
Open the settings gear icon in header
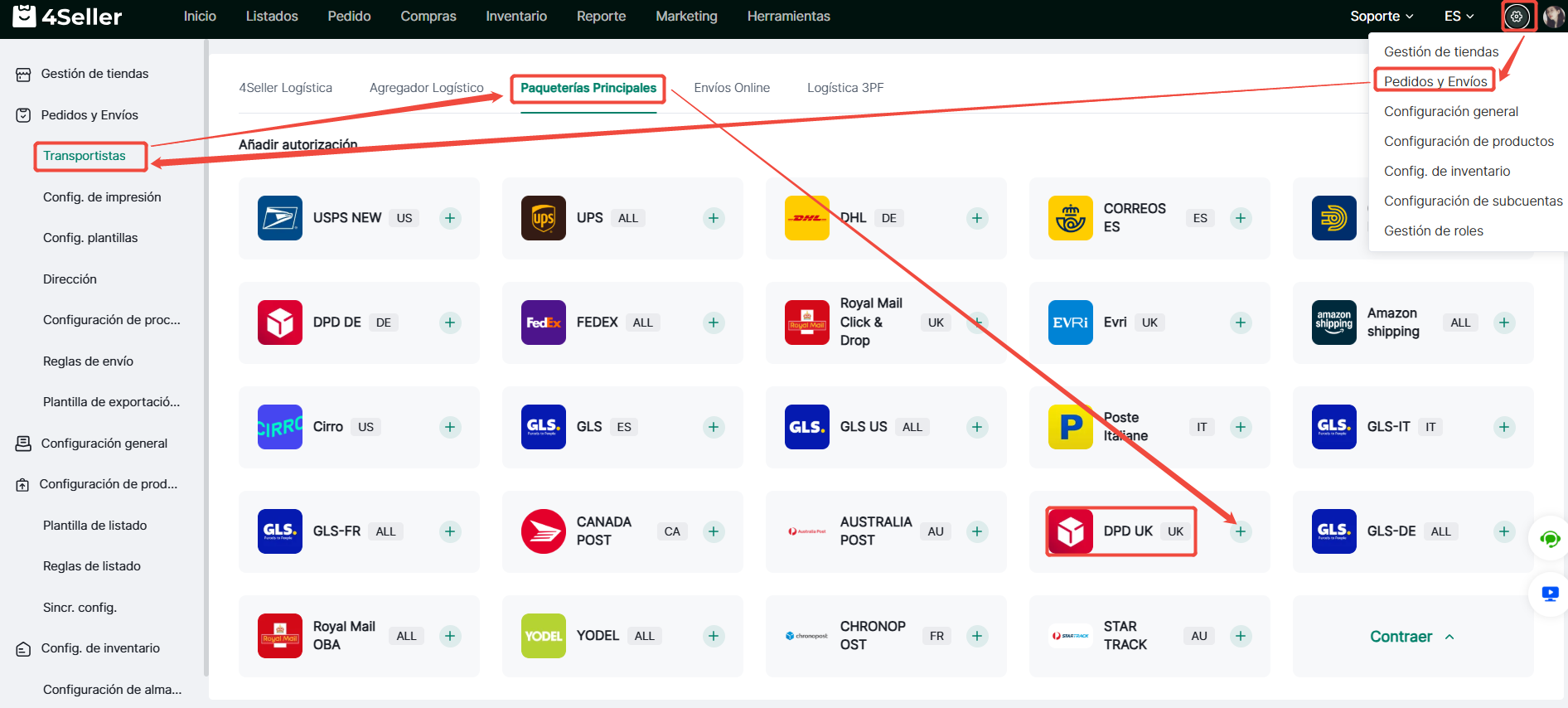(1517, 17)
